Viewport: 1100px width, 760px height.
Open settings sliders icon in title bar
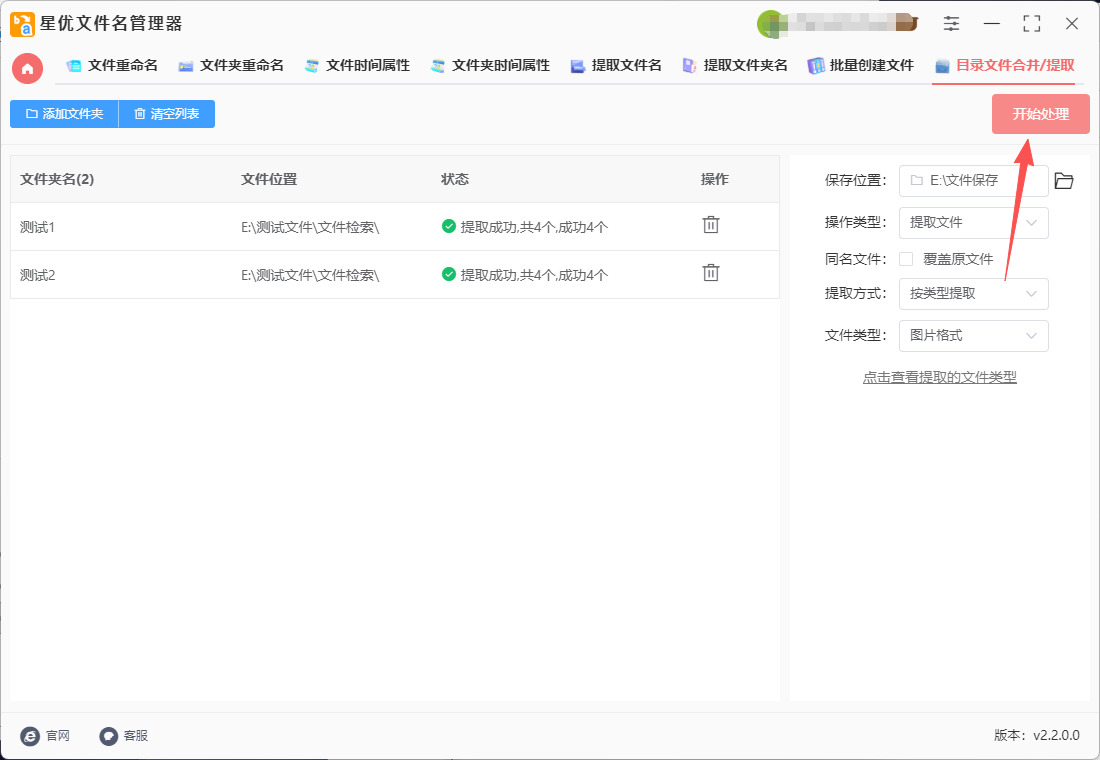click(x=951, y=24)
